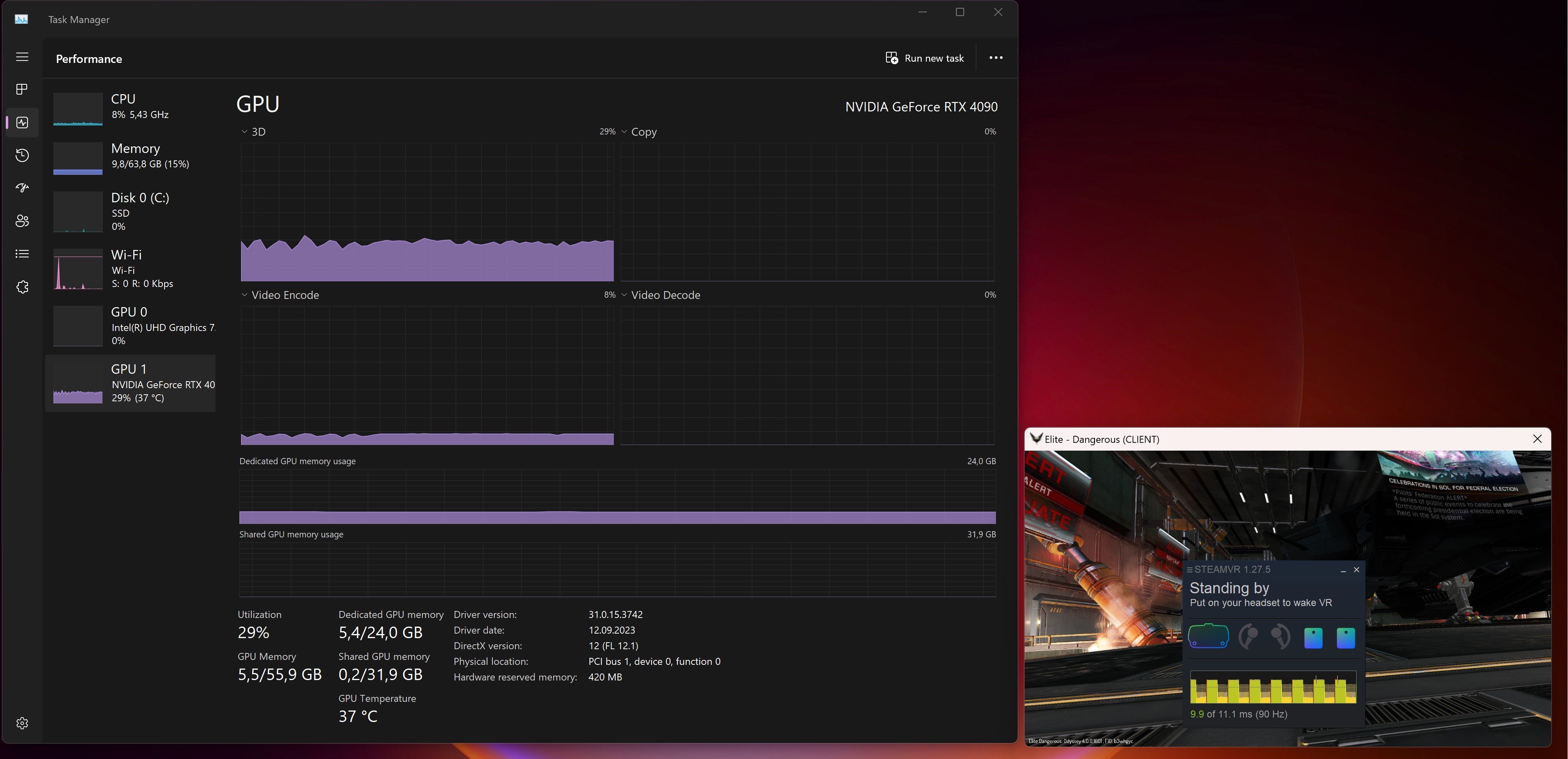Open the Users page icon
The image size is (1568, 759).
pyautogui.click(x=22, y=221)
